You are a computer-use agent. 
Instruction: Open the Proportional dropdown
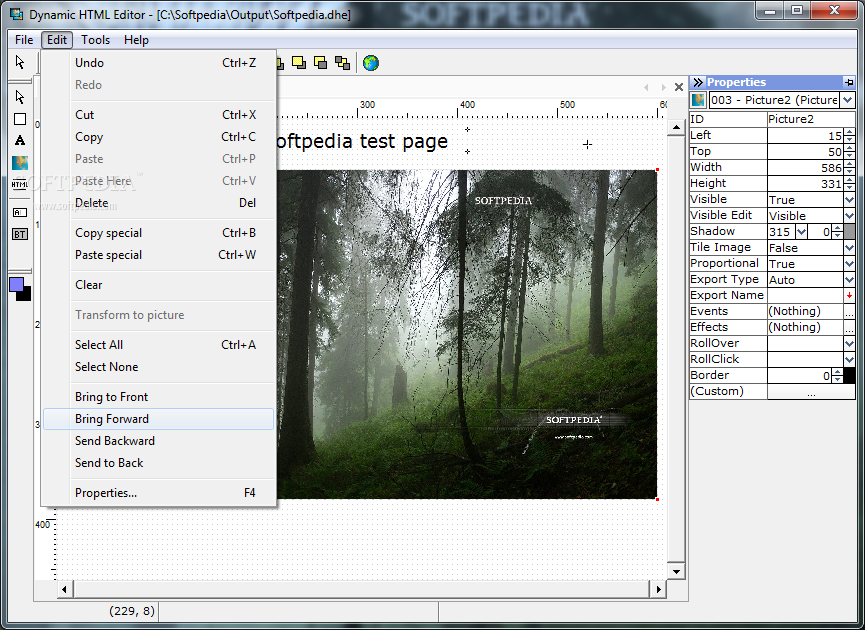(850, 264)
